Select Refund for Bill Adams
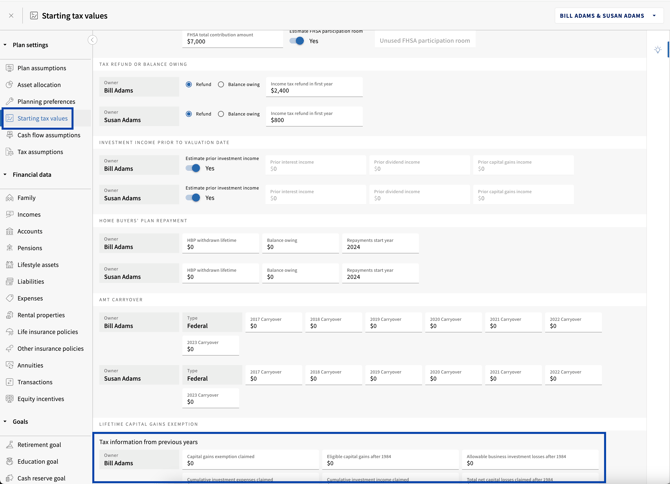This screenshot has height=484, width=670. pos(188,85)
